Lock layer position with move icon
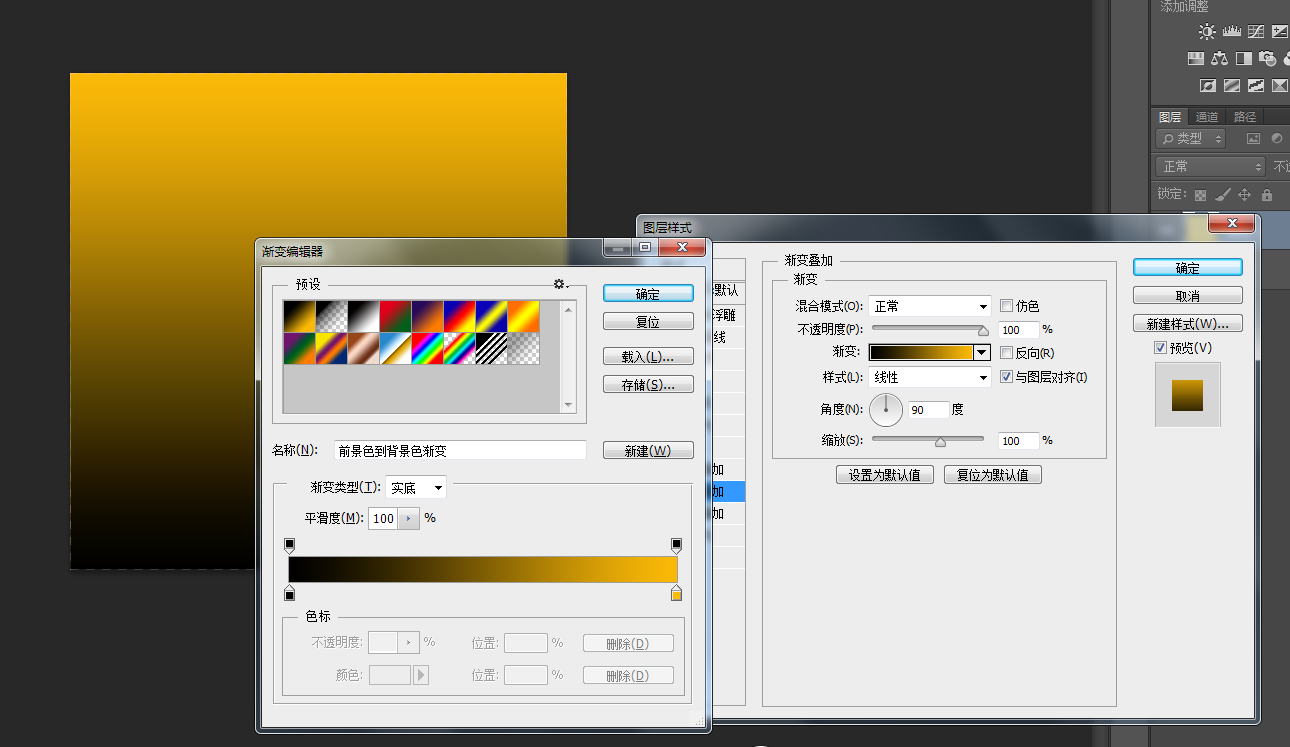This screenshot has height=747, width=1290. [1244, 194]
